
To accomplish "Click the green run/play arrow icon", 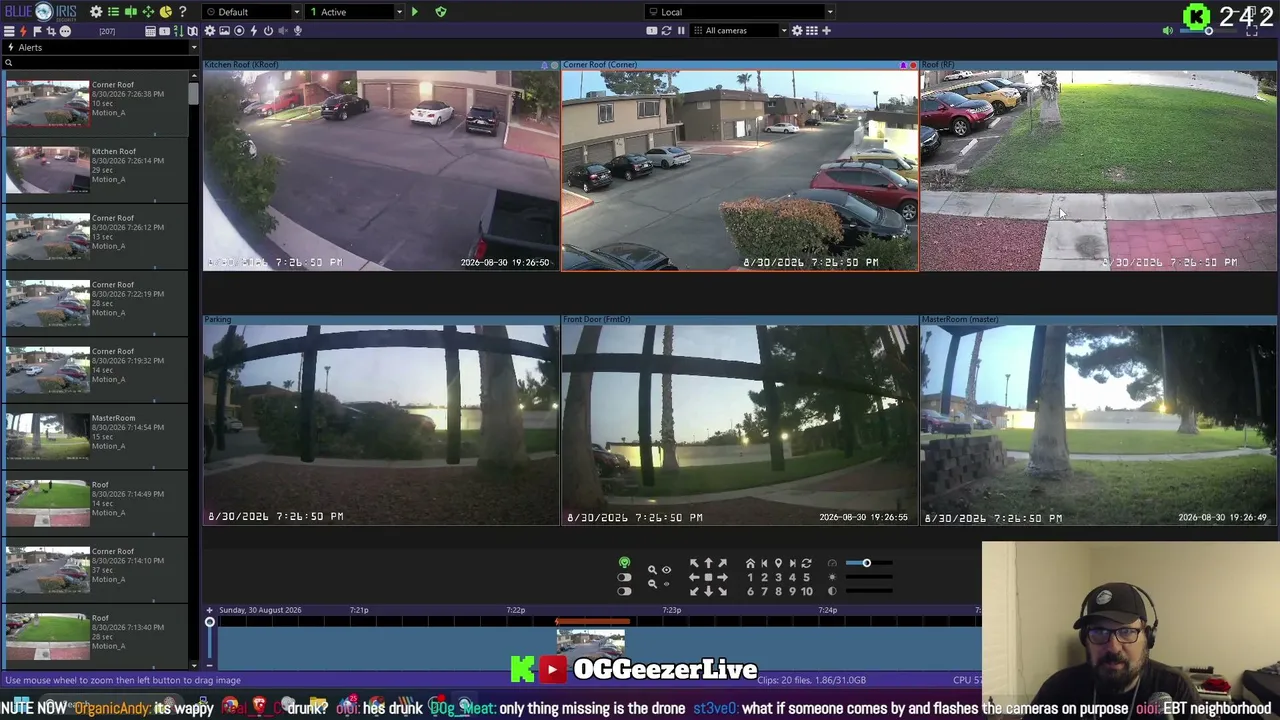I will click(414, 12).
